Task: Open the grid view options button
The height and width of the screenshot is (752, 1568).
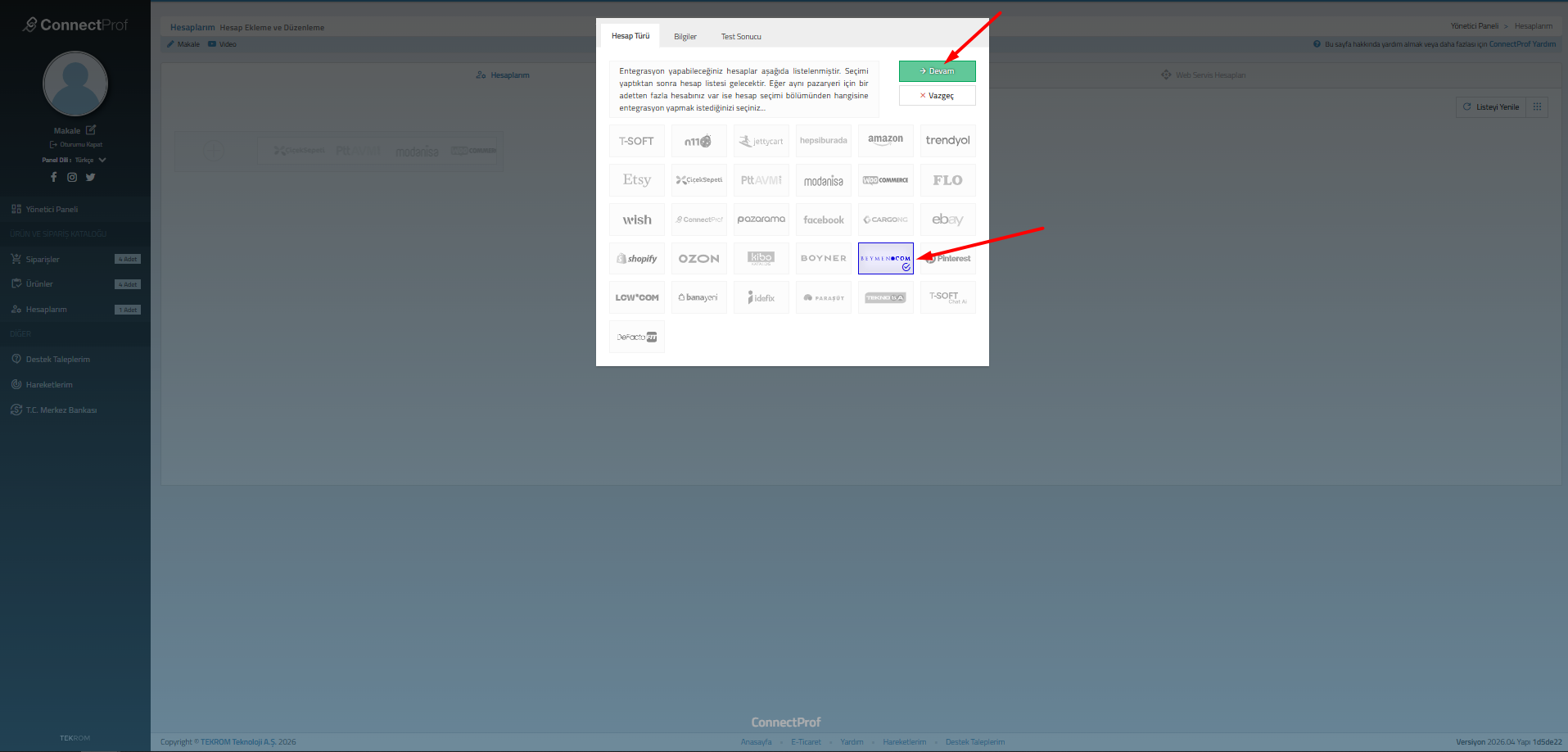Action: tap(1537, 107)
